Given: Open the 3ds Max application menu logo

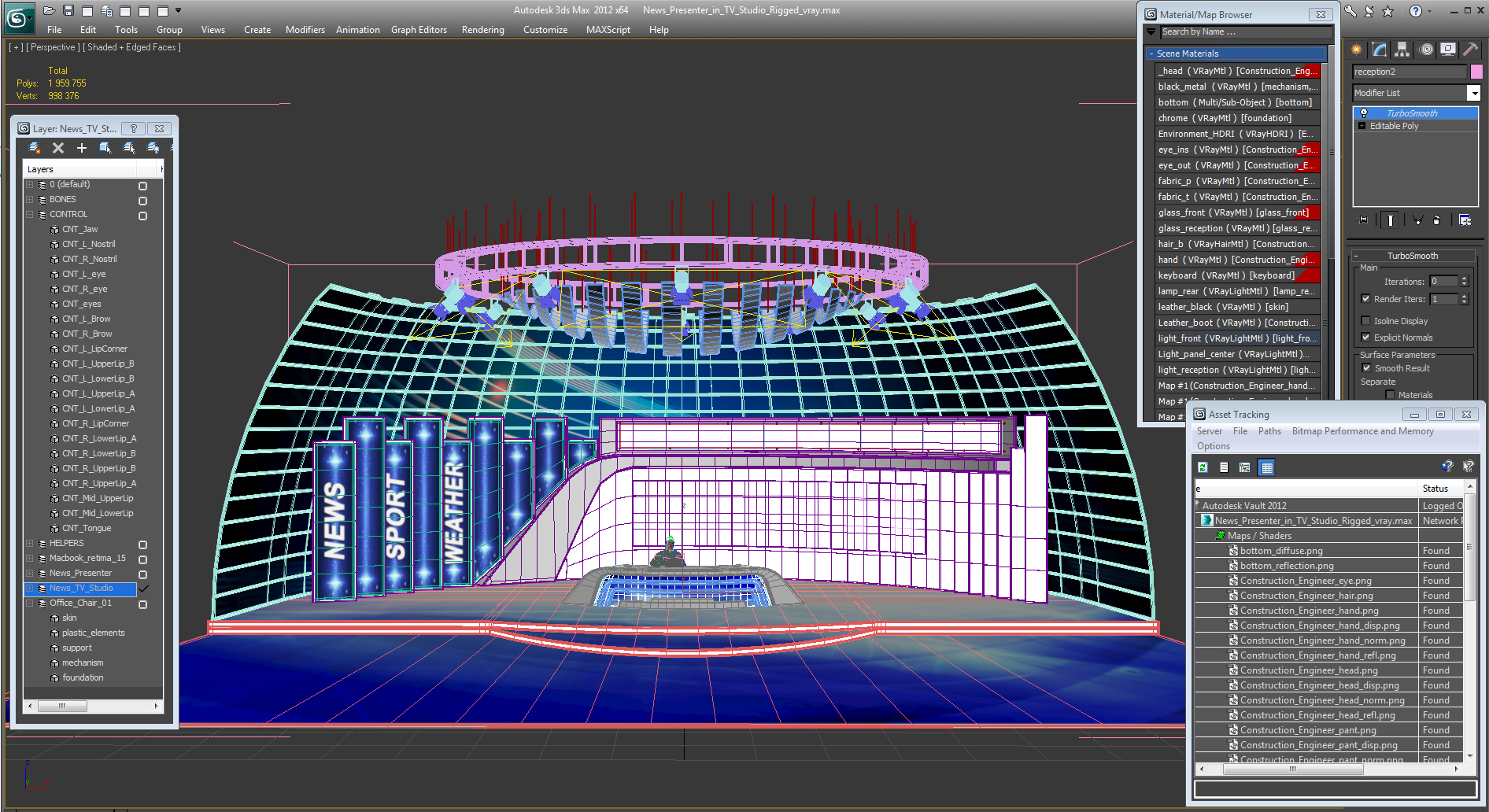Looking at the screenshot, I should click(x=19, y=17).
